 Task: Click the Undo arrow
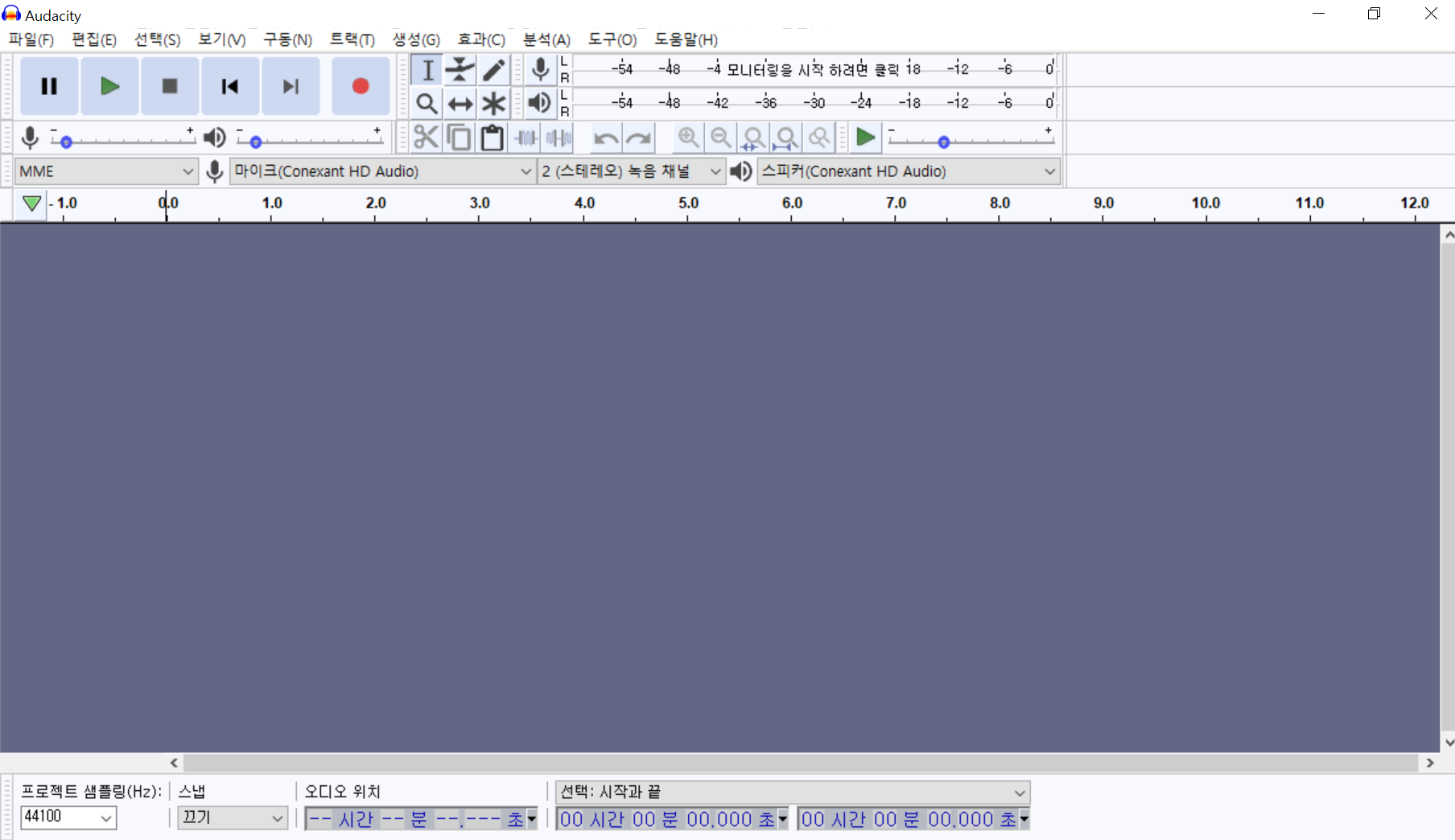605,138
